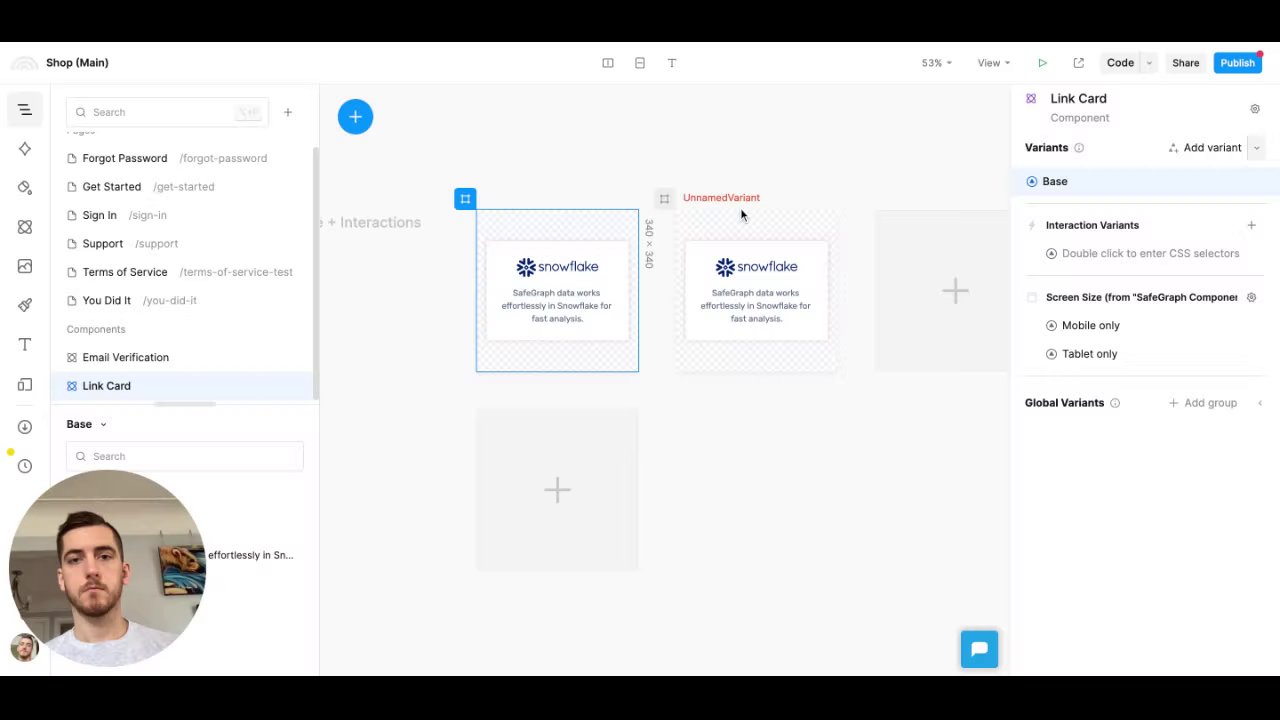Open the paint bucket styles icon
This screenshot has width=1280, height=720.
click(x=25, y=188)
